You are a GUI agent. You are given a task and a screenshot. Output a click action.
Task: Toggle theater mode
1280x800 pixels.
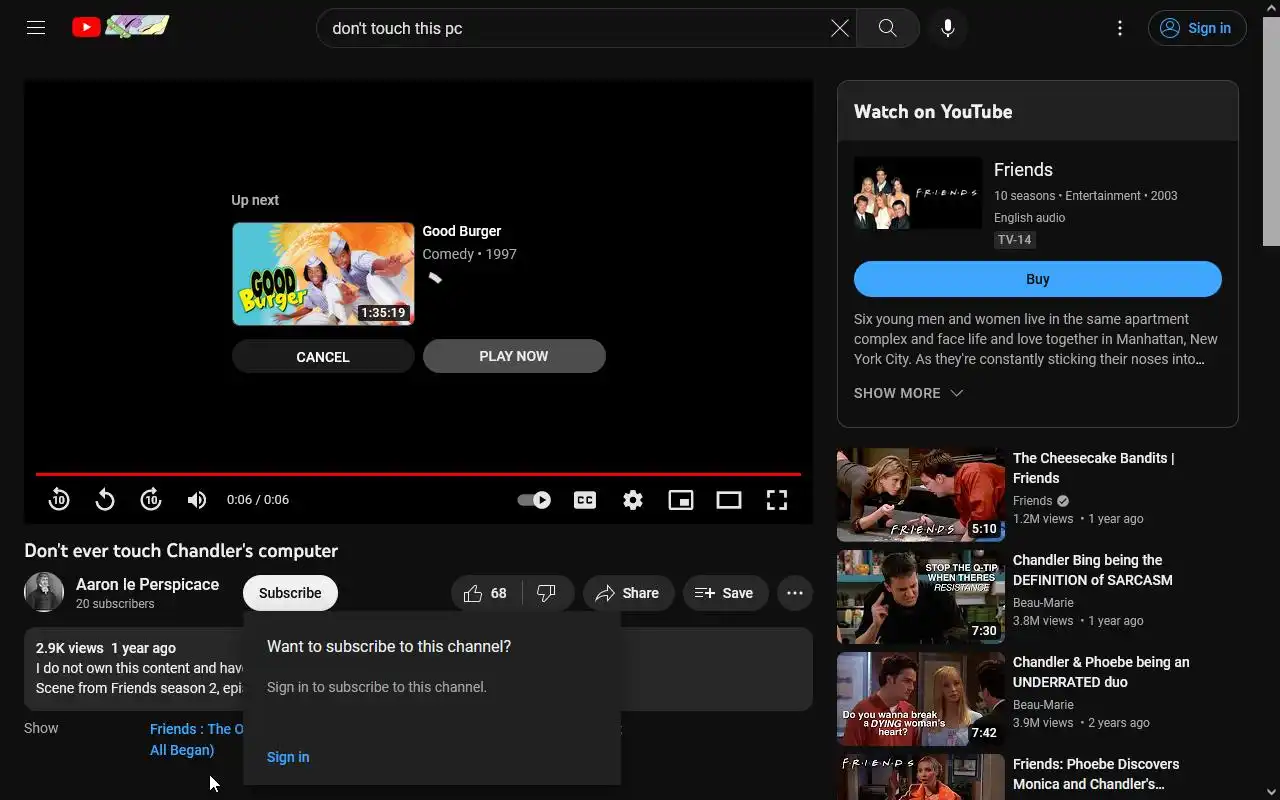tap(729, 500)
